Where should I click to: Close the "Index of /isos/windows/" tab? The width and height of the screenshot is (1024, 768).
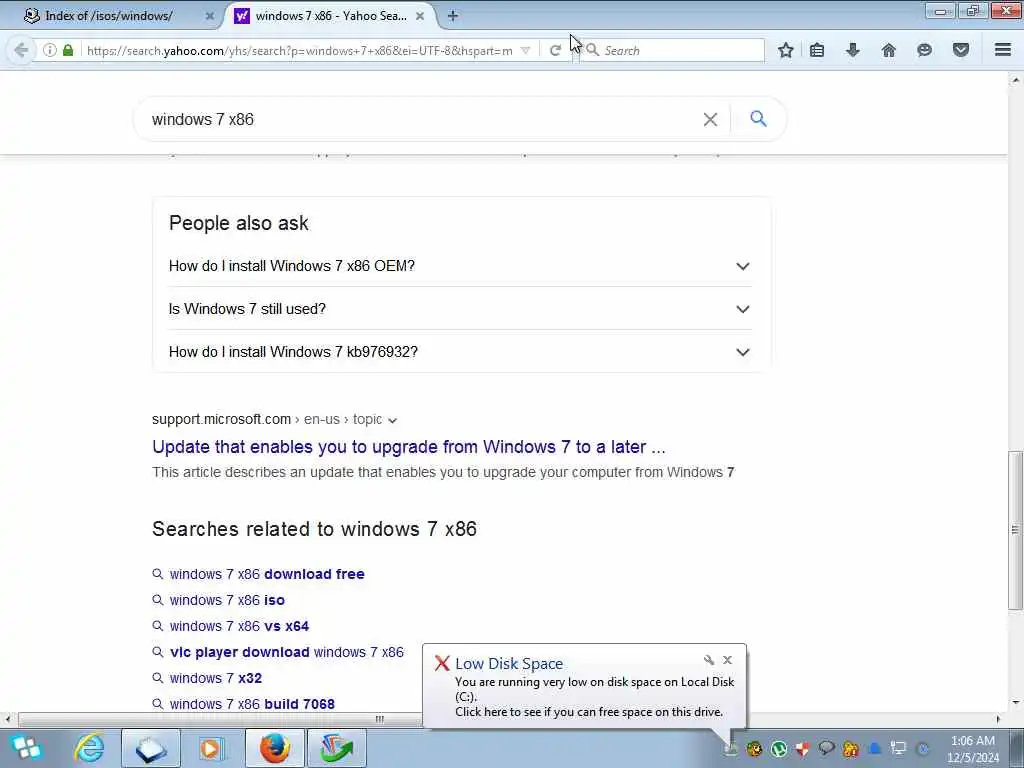click(x=210, y=16)
